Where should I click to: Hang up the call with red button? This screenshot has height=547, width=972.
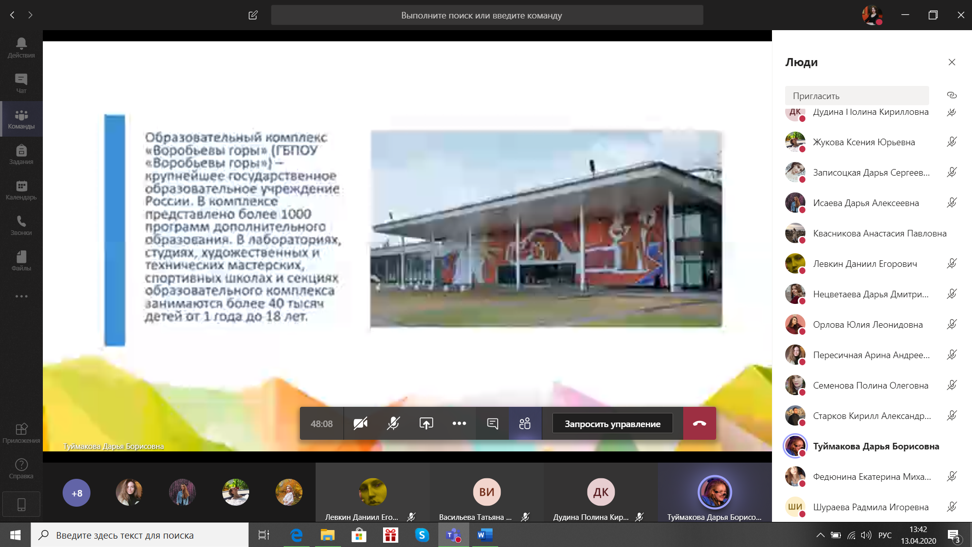click(x=699, y=424)
